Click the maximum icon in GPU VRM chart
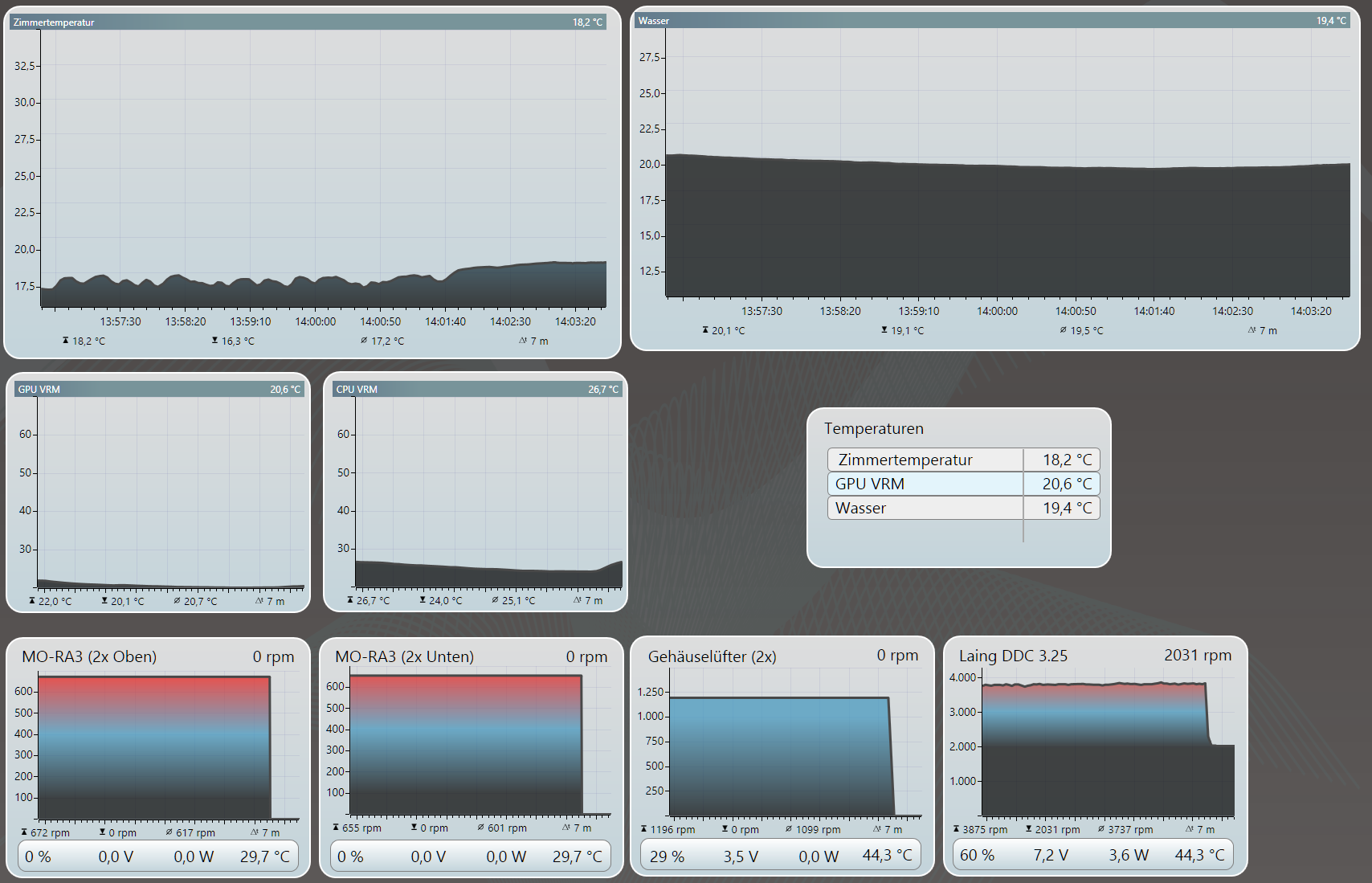The image size is (1372, 883). click(x=32, y=601)
